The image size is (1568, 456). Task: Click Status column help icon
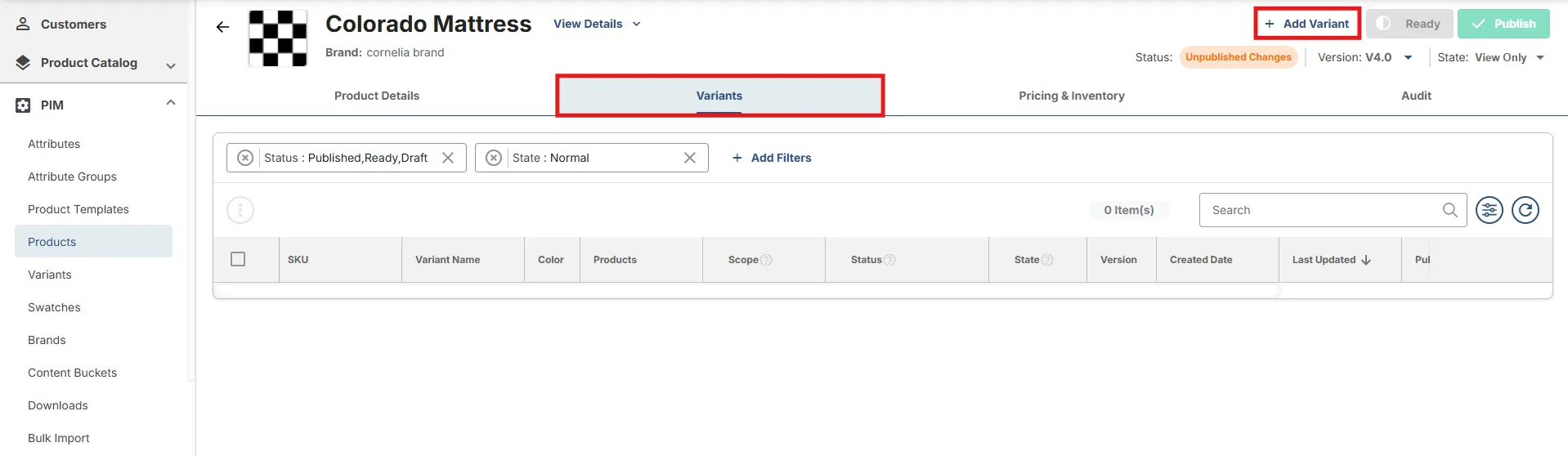(x=889, y=260)
